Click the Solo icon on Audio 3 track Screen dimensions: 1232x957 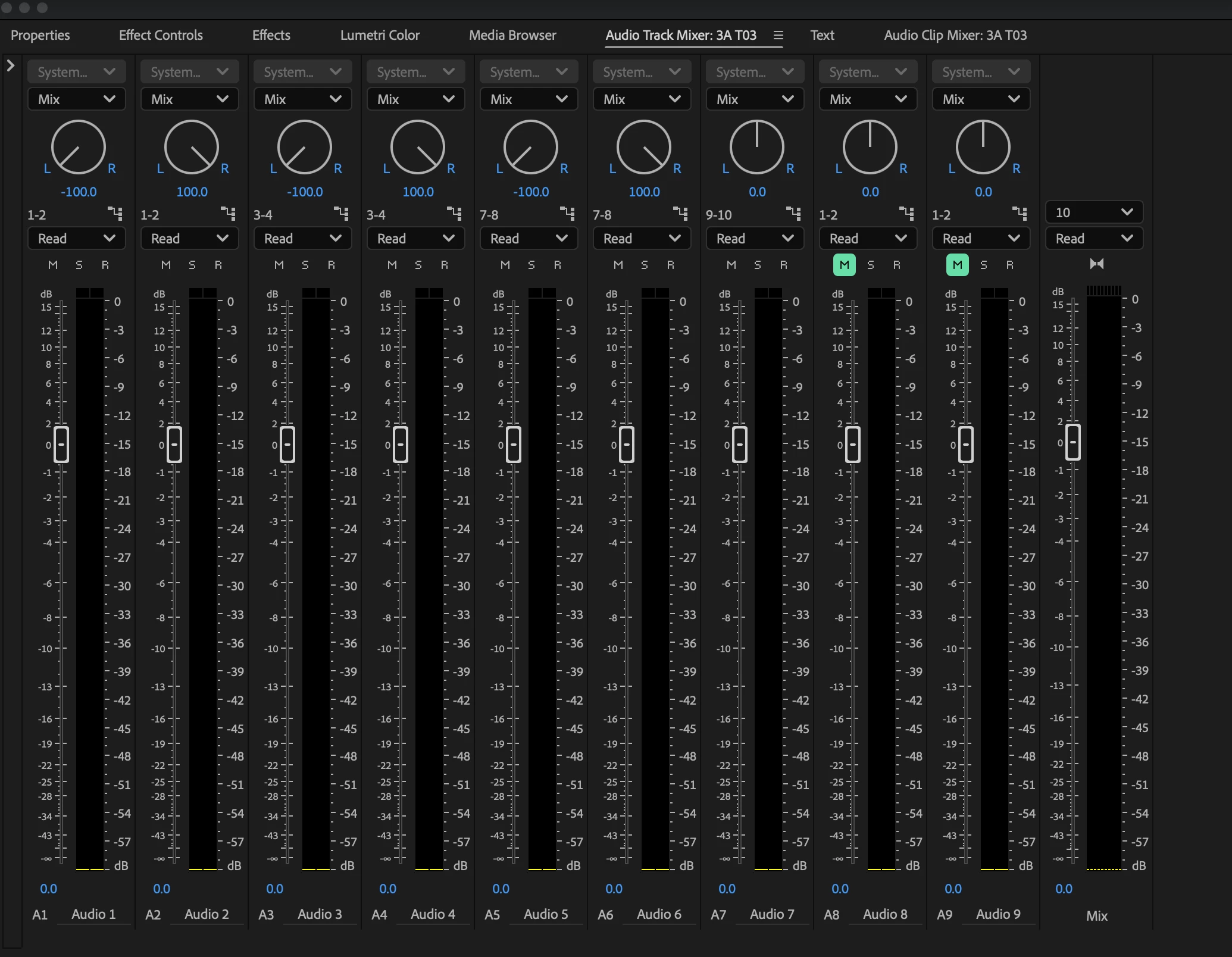(305, 265)
